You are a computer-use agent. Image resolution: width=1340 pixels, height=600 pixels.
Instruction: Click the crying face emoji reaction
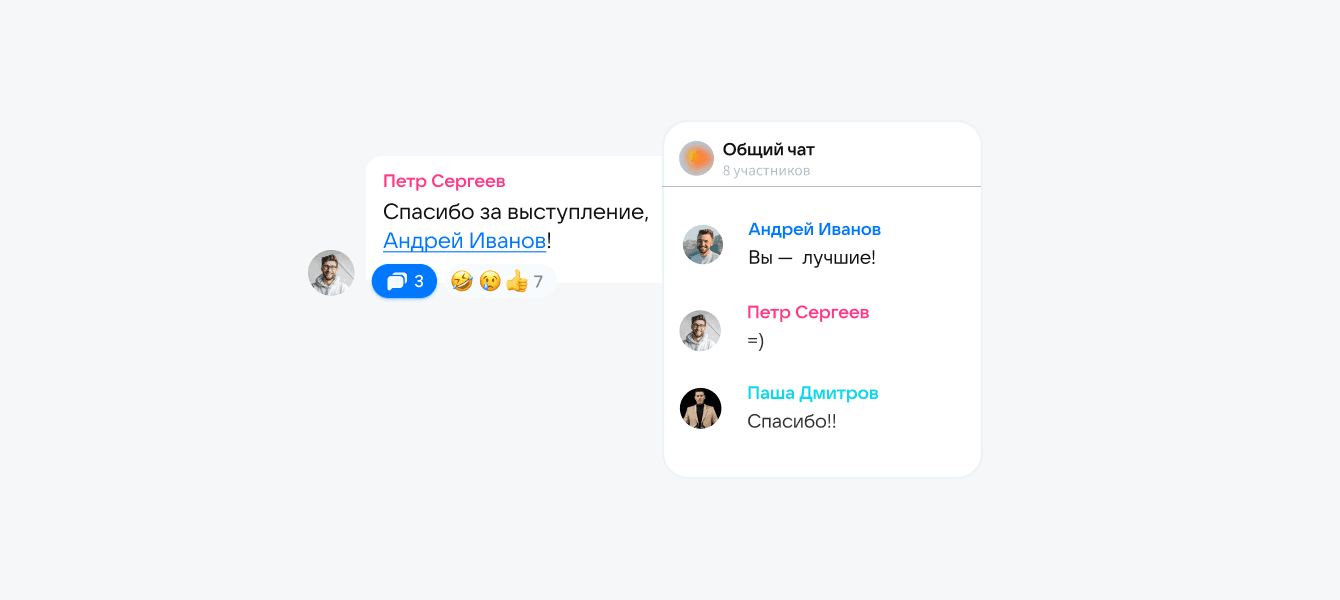pyautogui.click(x=489, y=281)
